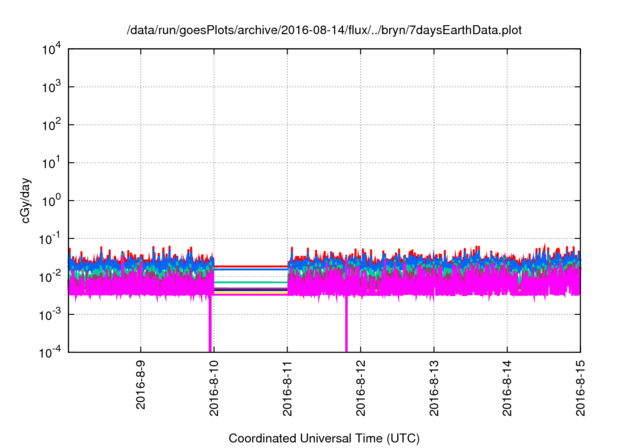Viewport: 640px width, 448px height.
Task: Click the 2016-8-13 date tick label
Action: point(434,388)
